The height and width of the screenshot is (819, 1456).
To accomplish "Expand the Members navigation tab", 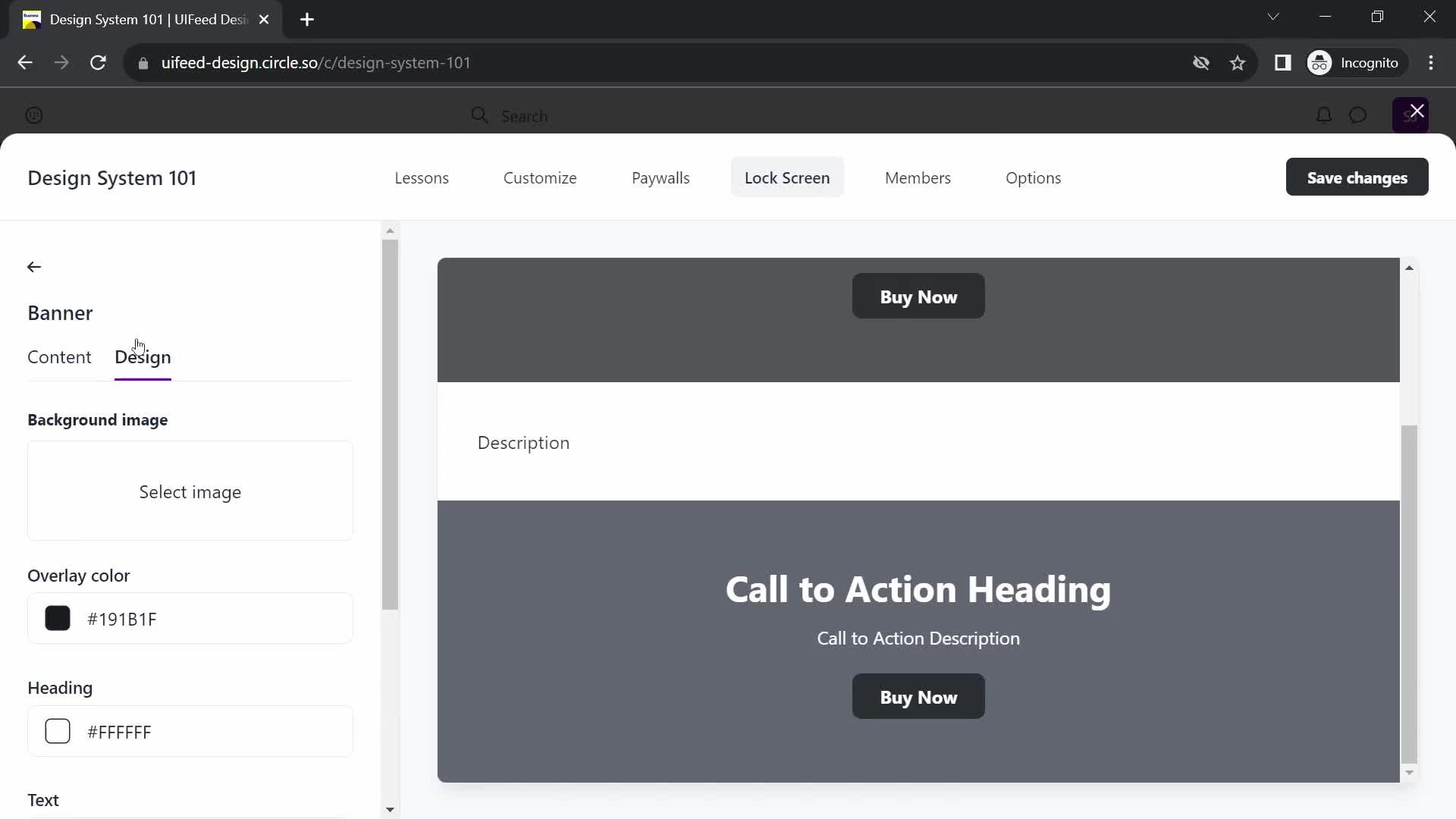I will 918,177.
